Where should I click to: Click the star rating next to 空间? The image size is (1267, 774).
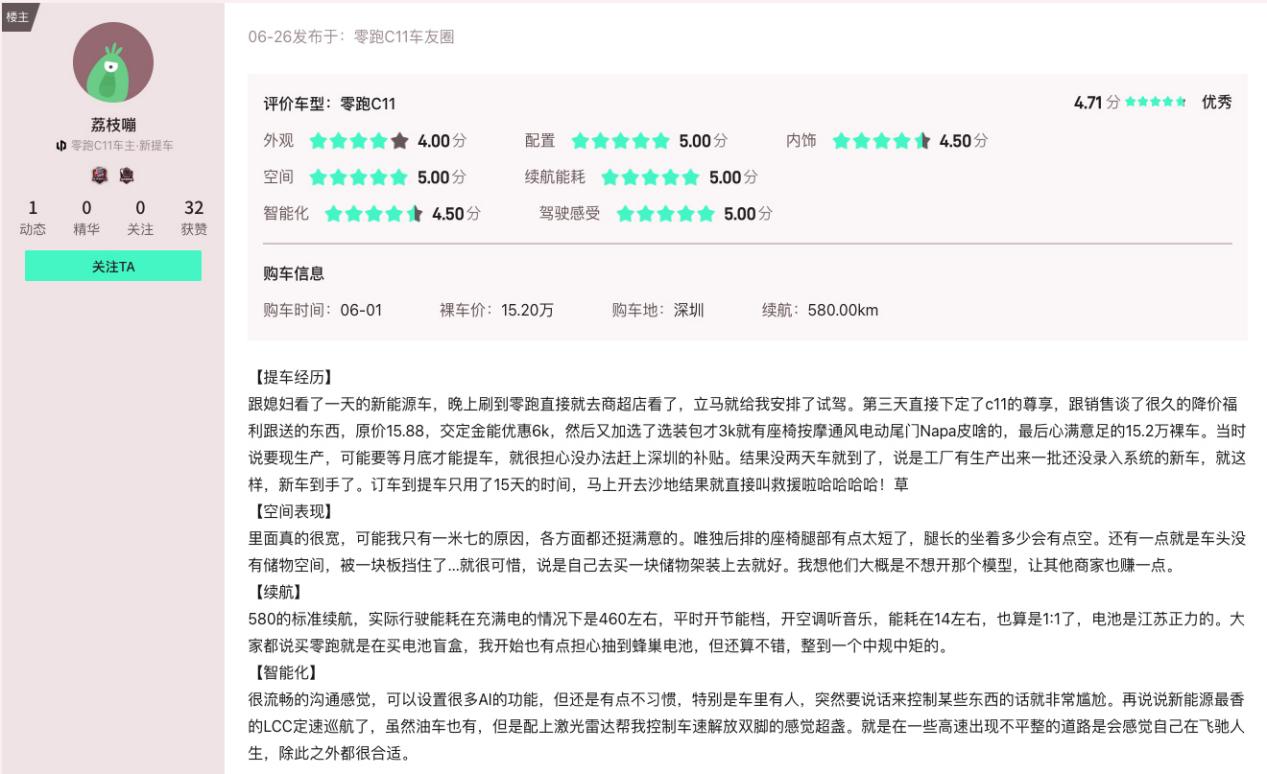(359, 177)
